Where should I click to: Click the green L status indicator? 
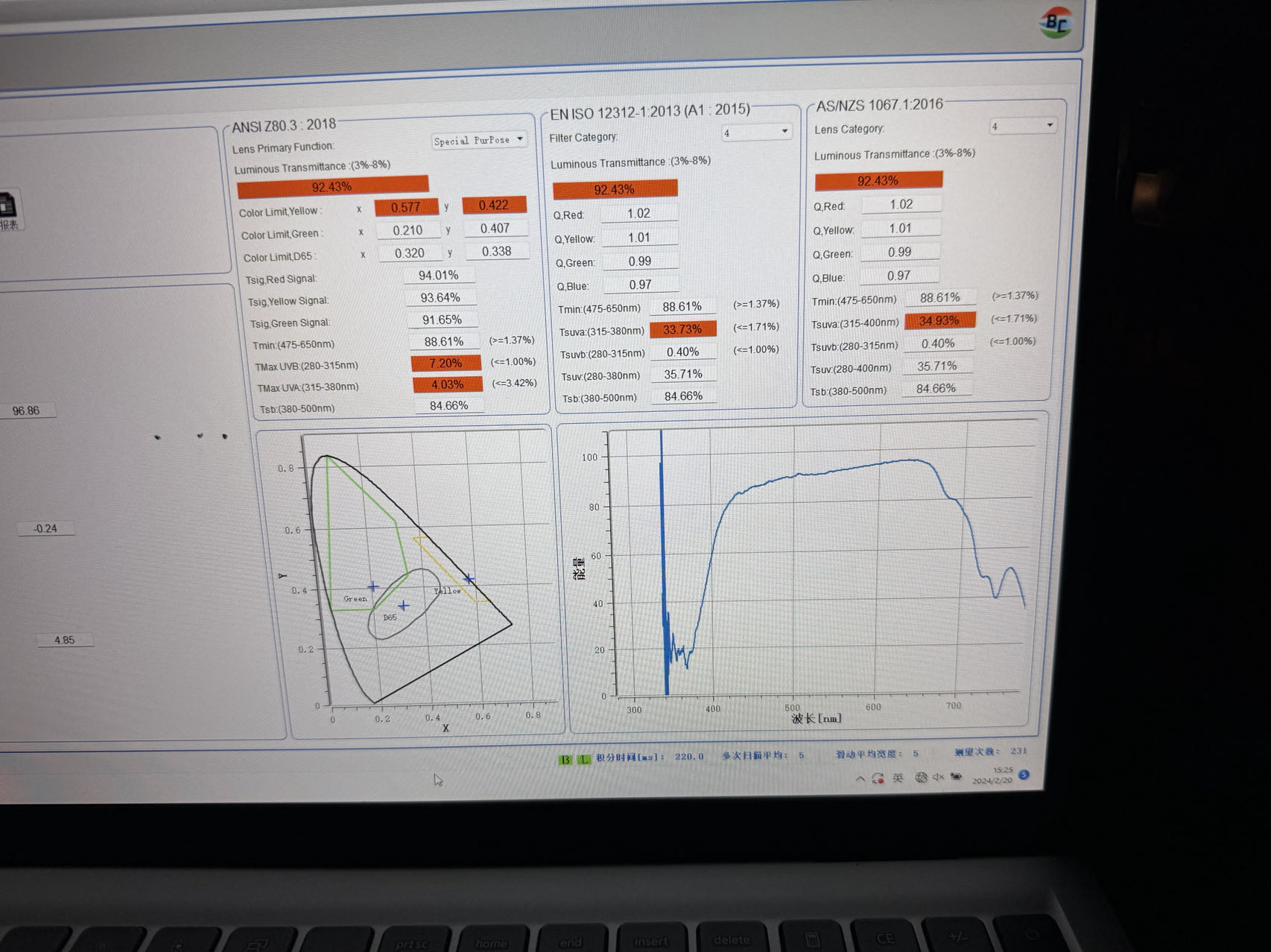[x=585, y=759]
